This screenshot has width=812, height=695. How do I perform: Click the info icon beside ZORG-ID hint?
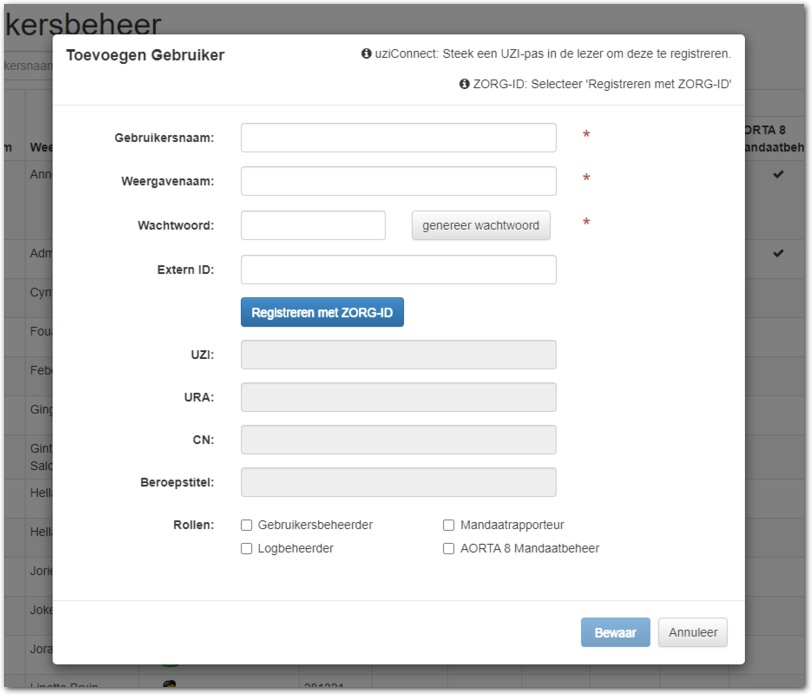[464, 85]
